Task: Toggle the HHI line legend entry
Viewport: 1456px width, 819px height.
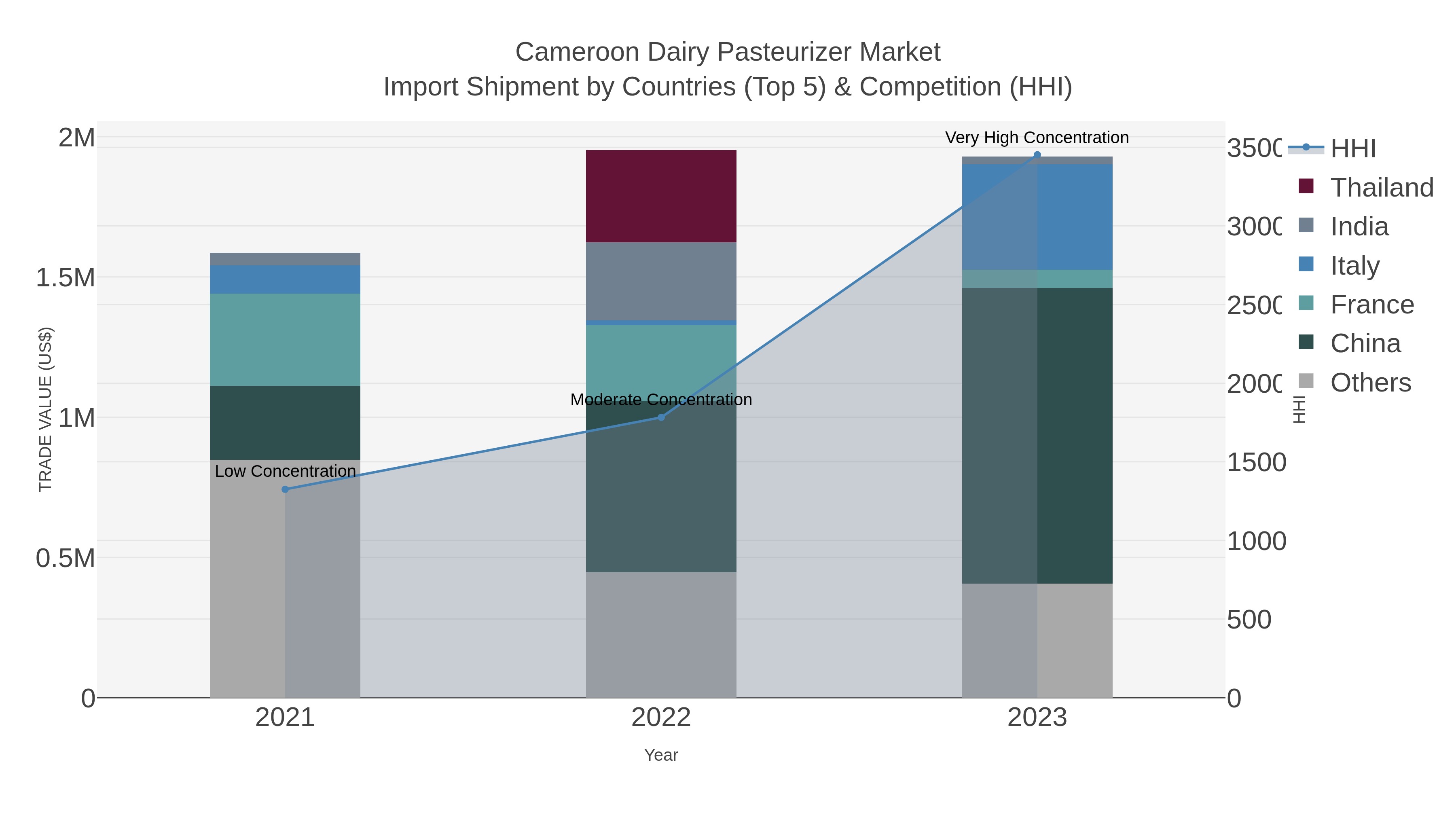Action: pyautogui.click(x=1332, y=149)
